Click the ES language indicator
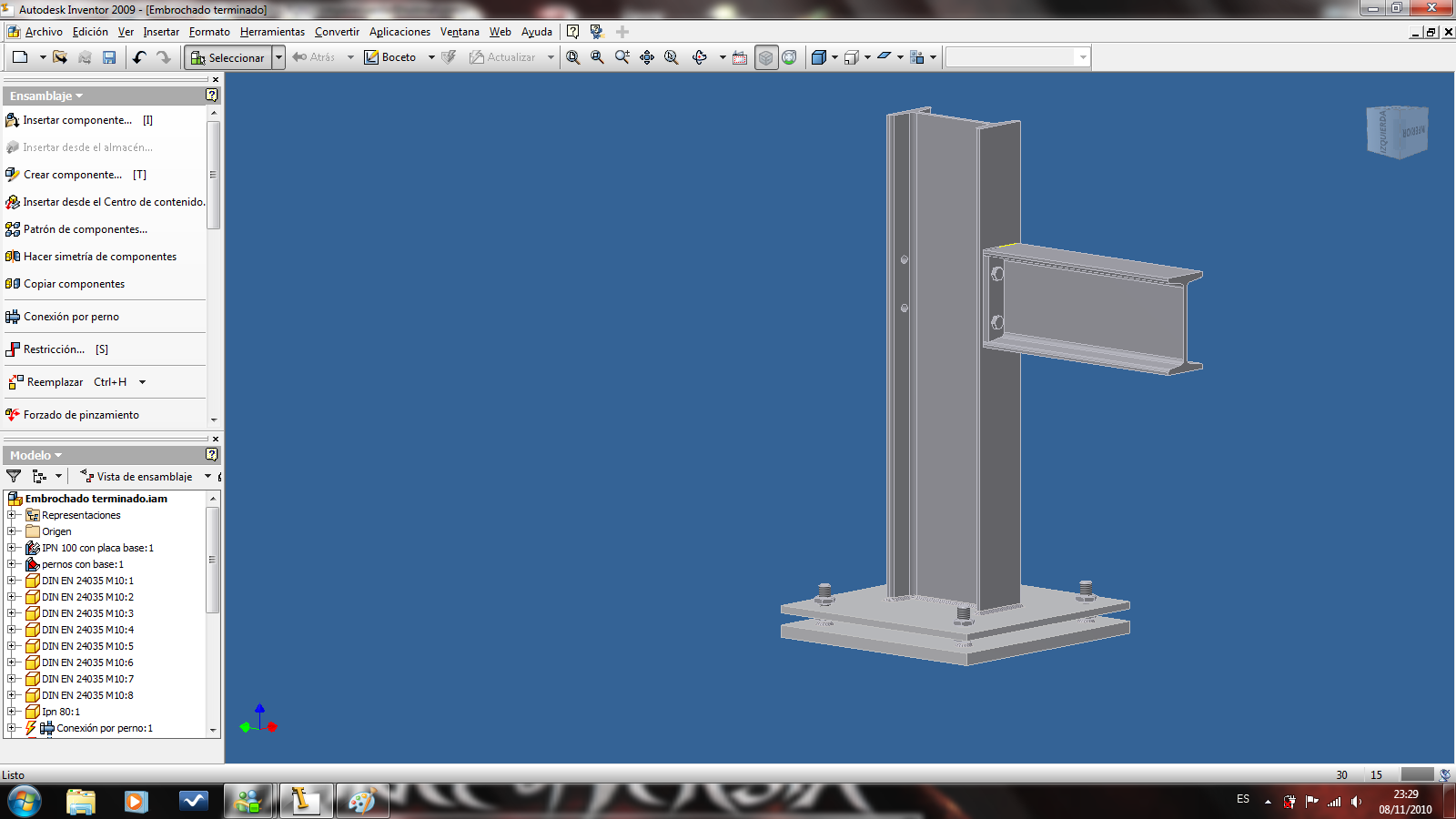 pyautogui.click(x=1243, y=799)
